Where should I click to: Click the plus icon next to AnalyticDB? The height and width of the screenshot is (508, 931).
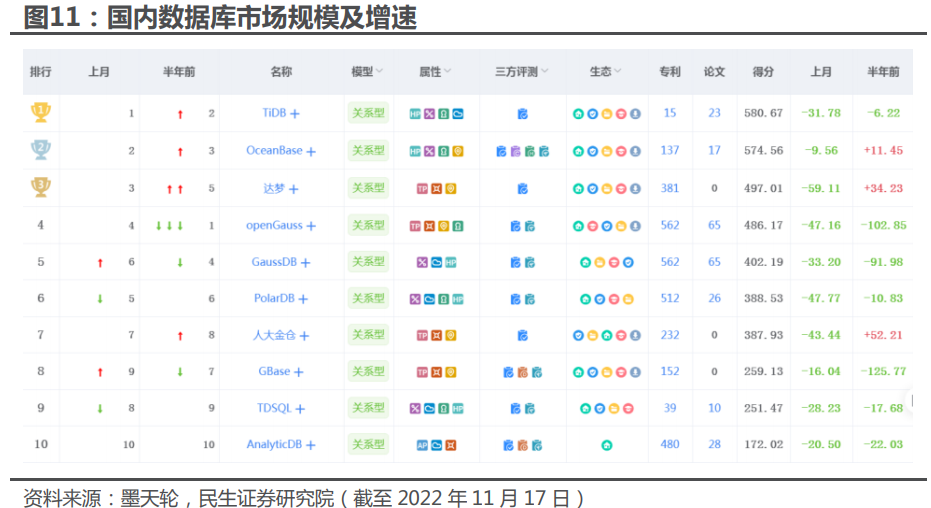click(x=311, y=445)
